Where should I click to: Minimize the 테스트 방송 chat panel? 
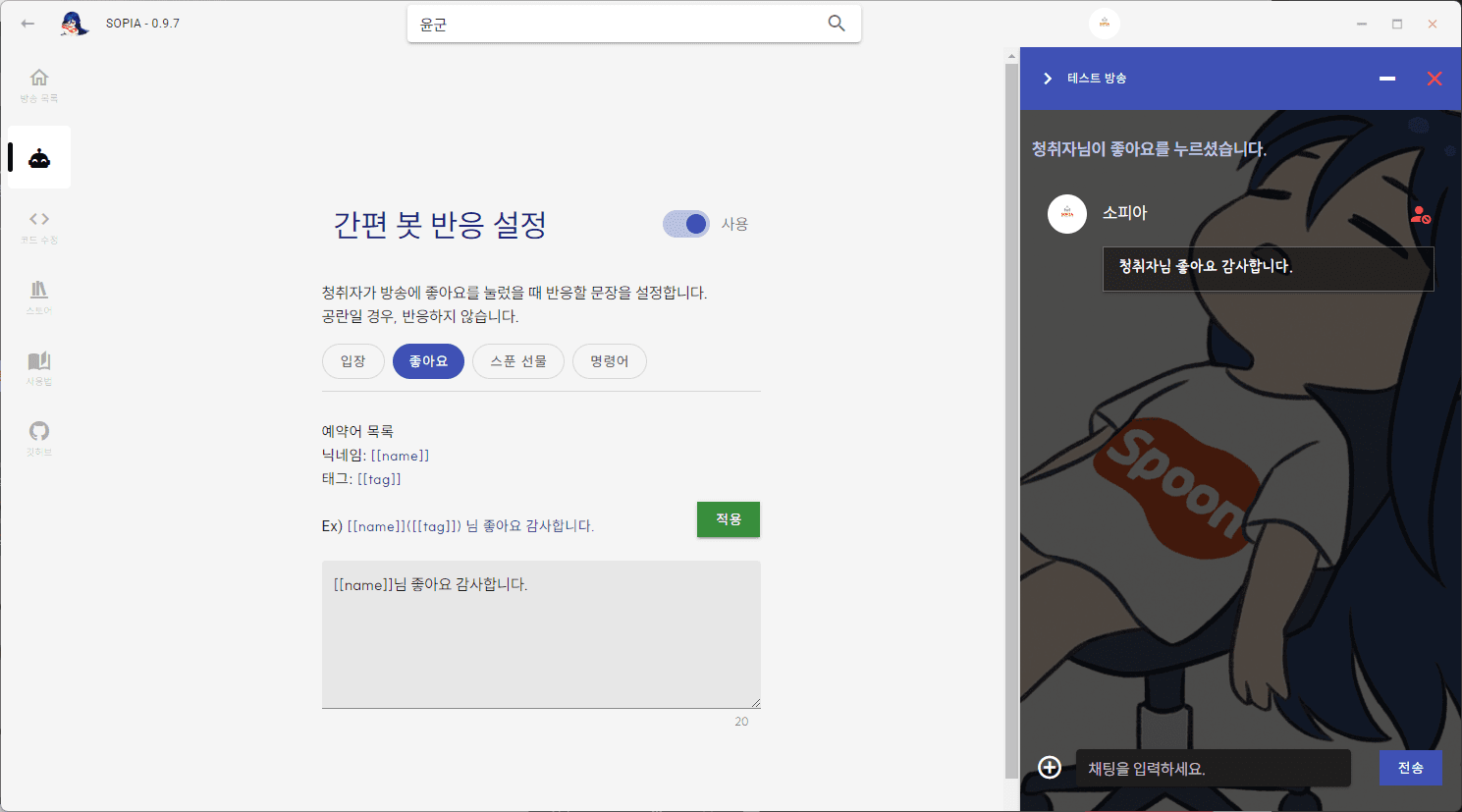point(1387,79)
